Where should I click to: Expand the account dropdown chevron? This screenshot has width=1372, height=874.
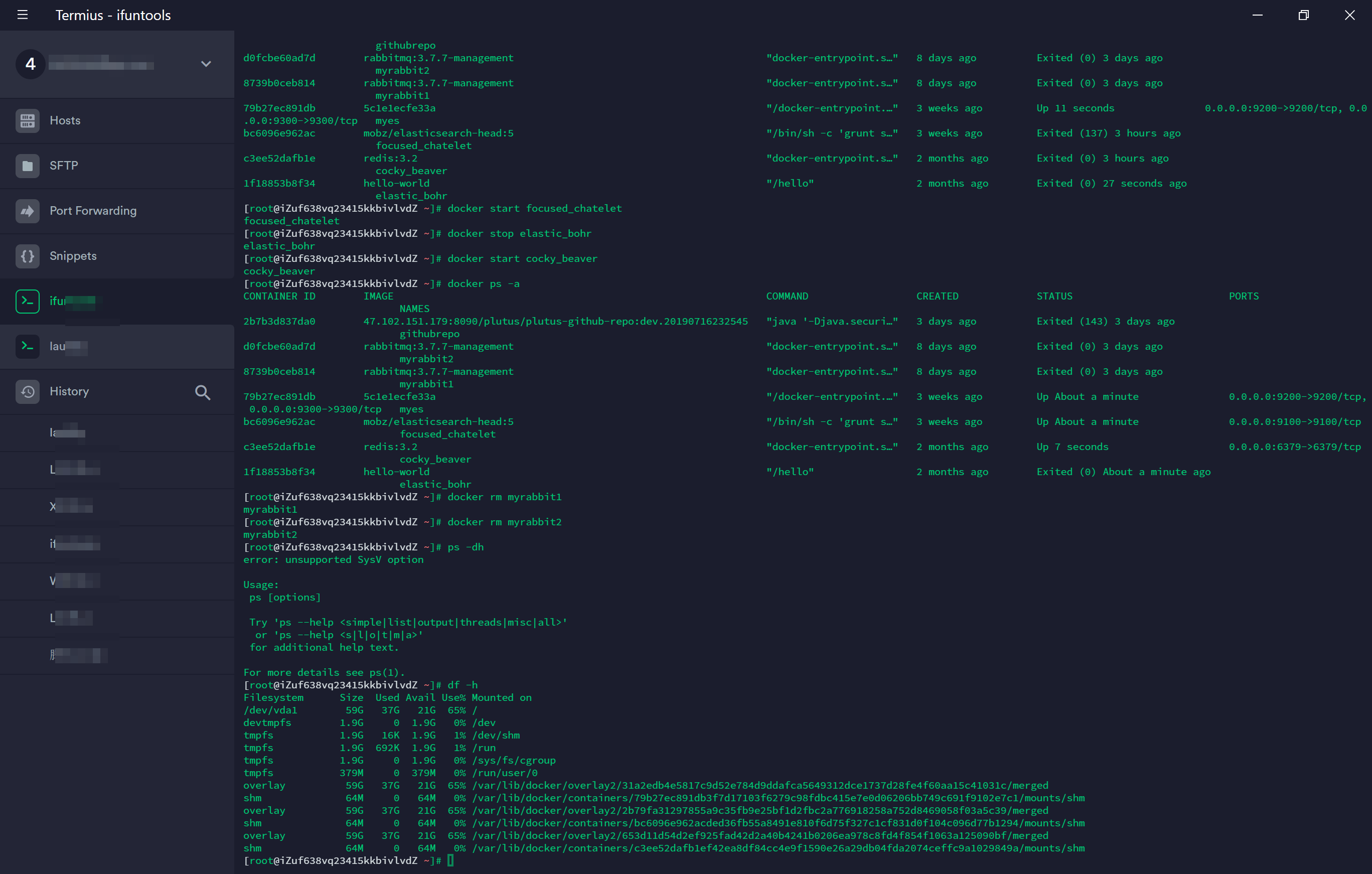[x=206, y=64]
